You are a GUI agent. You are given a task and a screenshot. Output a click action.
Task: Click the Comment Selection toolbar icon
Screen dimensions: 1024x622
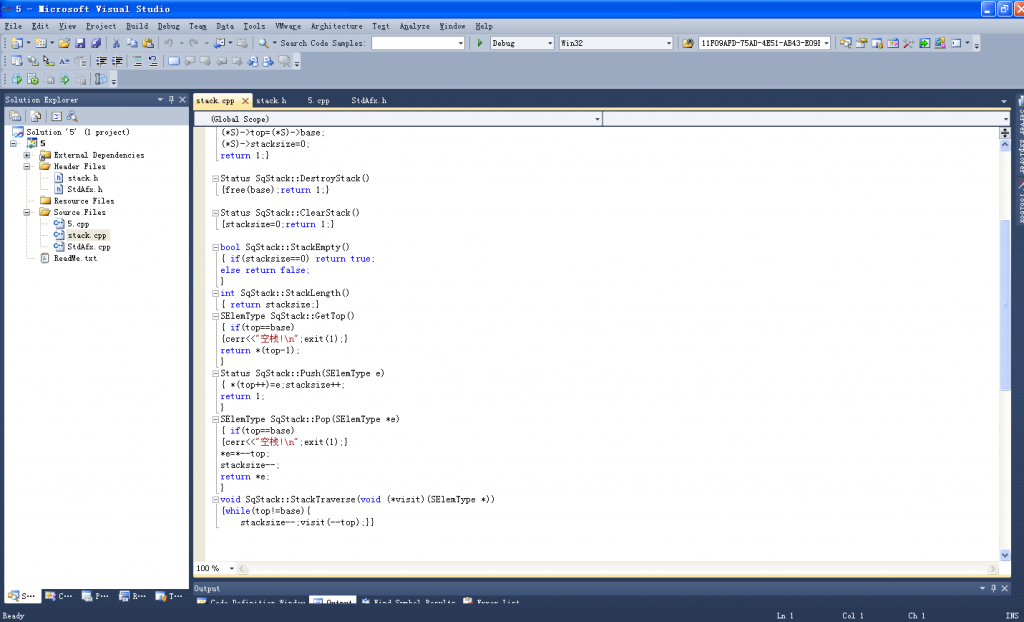pos(137,61)
